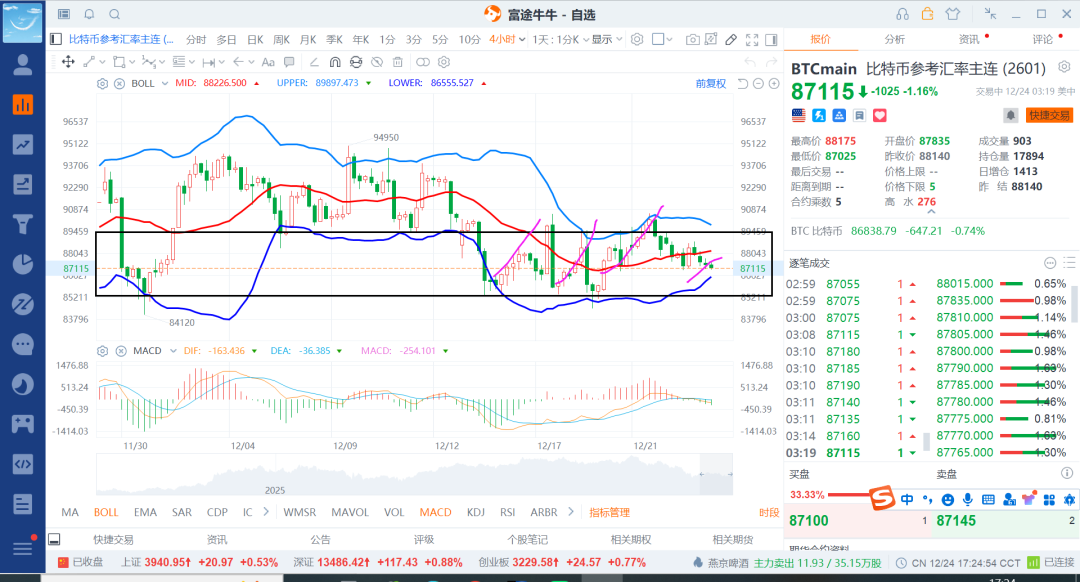Screen dimensions: 1080x582
Task: Switch to the 资讯 tab in right panel
Action: [969, 39]
